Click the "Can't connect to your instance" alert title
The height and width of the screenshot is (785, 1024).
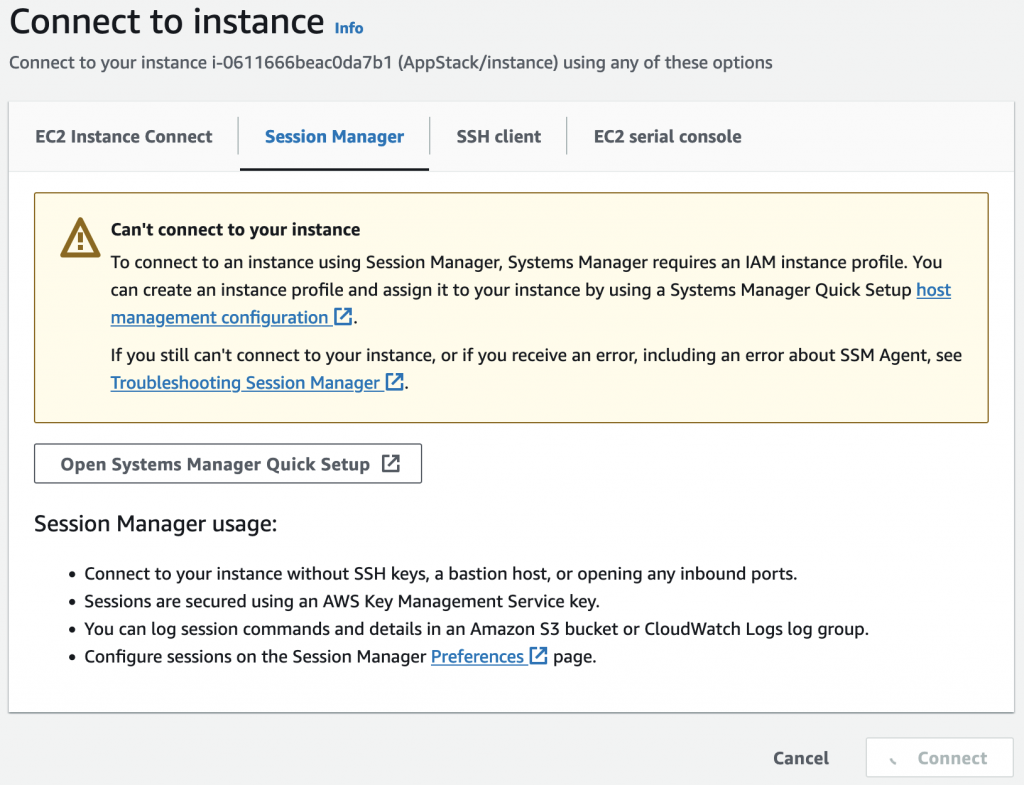pos(235,230)
